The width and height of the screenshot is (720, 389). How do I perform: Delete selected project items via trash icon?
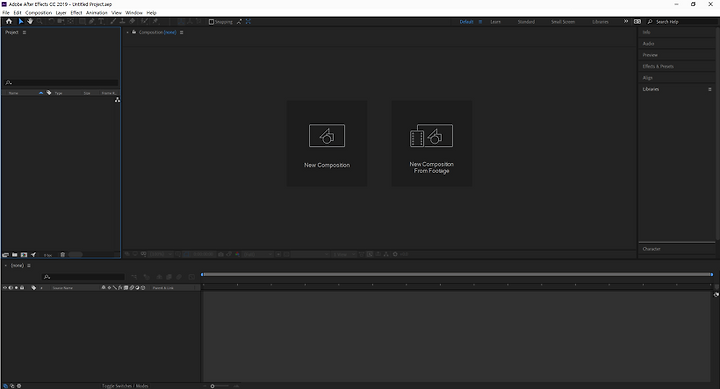coord(62,255)
